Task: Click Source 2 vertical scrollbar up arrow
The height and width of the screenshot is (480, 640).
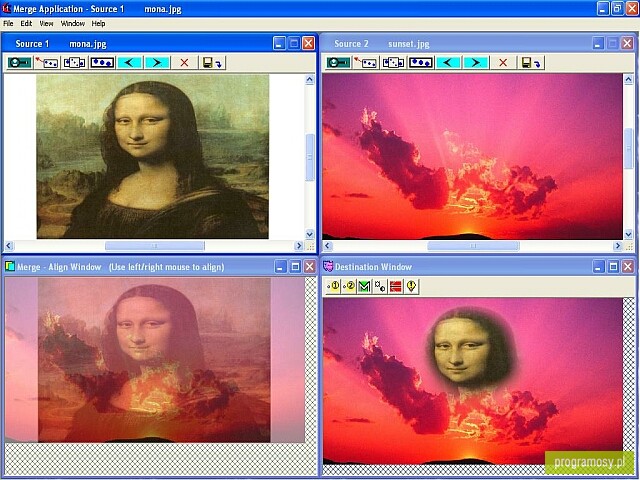Action: point(629,80)
